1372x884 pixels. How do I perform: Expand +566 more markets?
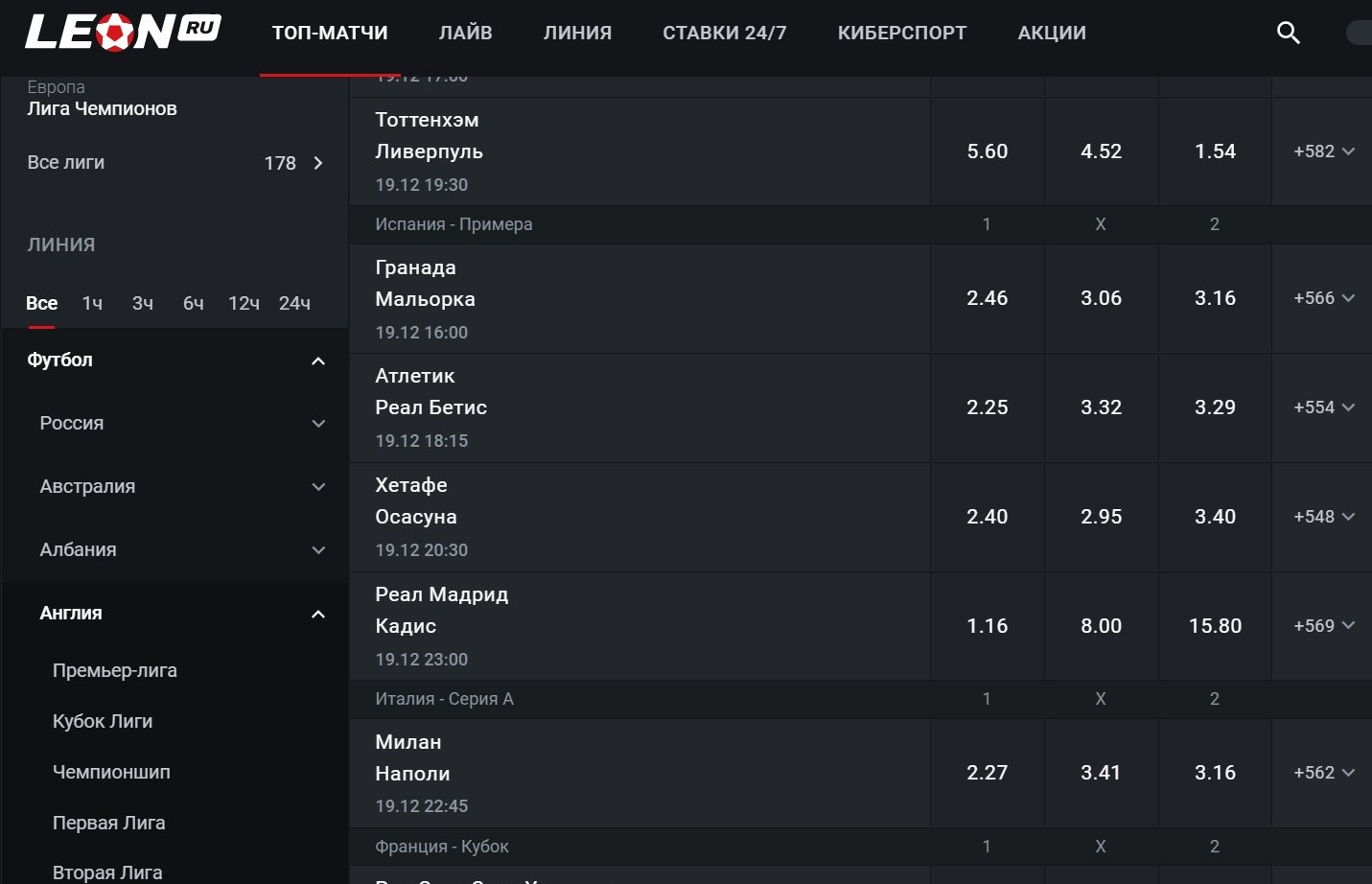1323,298
